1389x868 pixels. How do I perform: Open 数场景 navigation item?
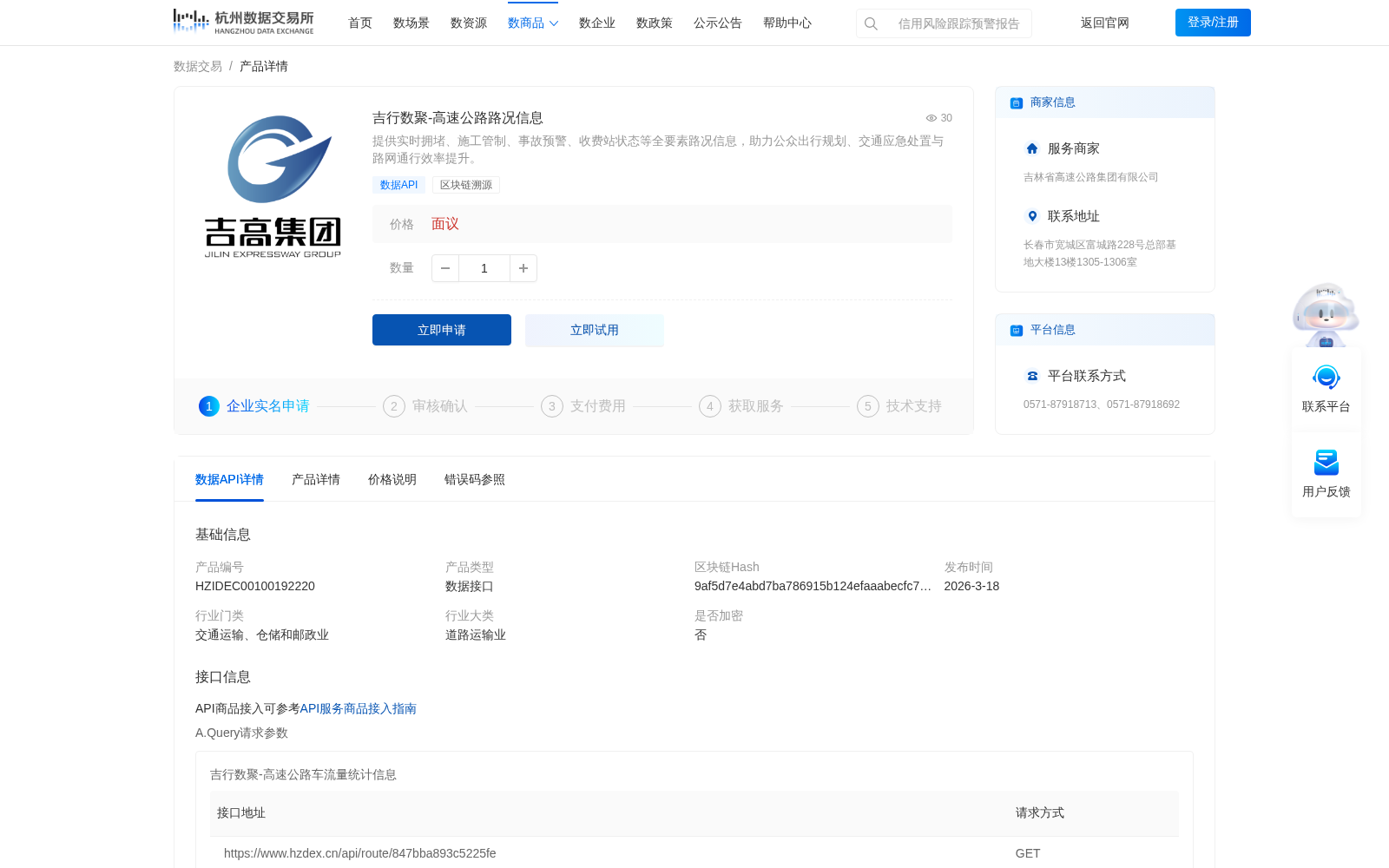[411, 23]
